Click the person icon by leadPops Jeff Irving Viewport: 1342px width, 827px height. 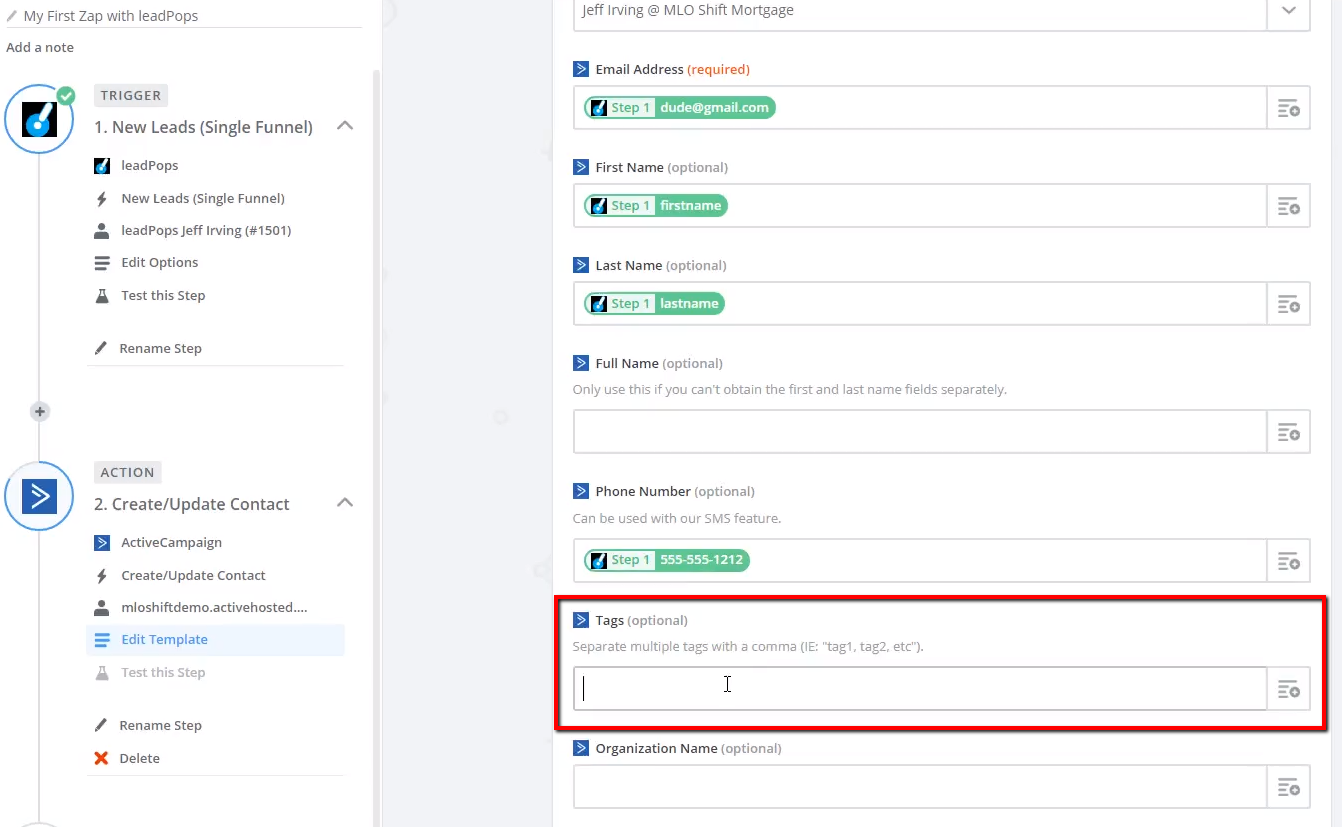pyautogui.click(x=101, y=230)
